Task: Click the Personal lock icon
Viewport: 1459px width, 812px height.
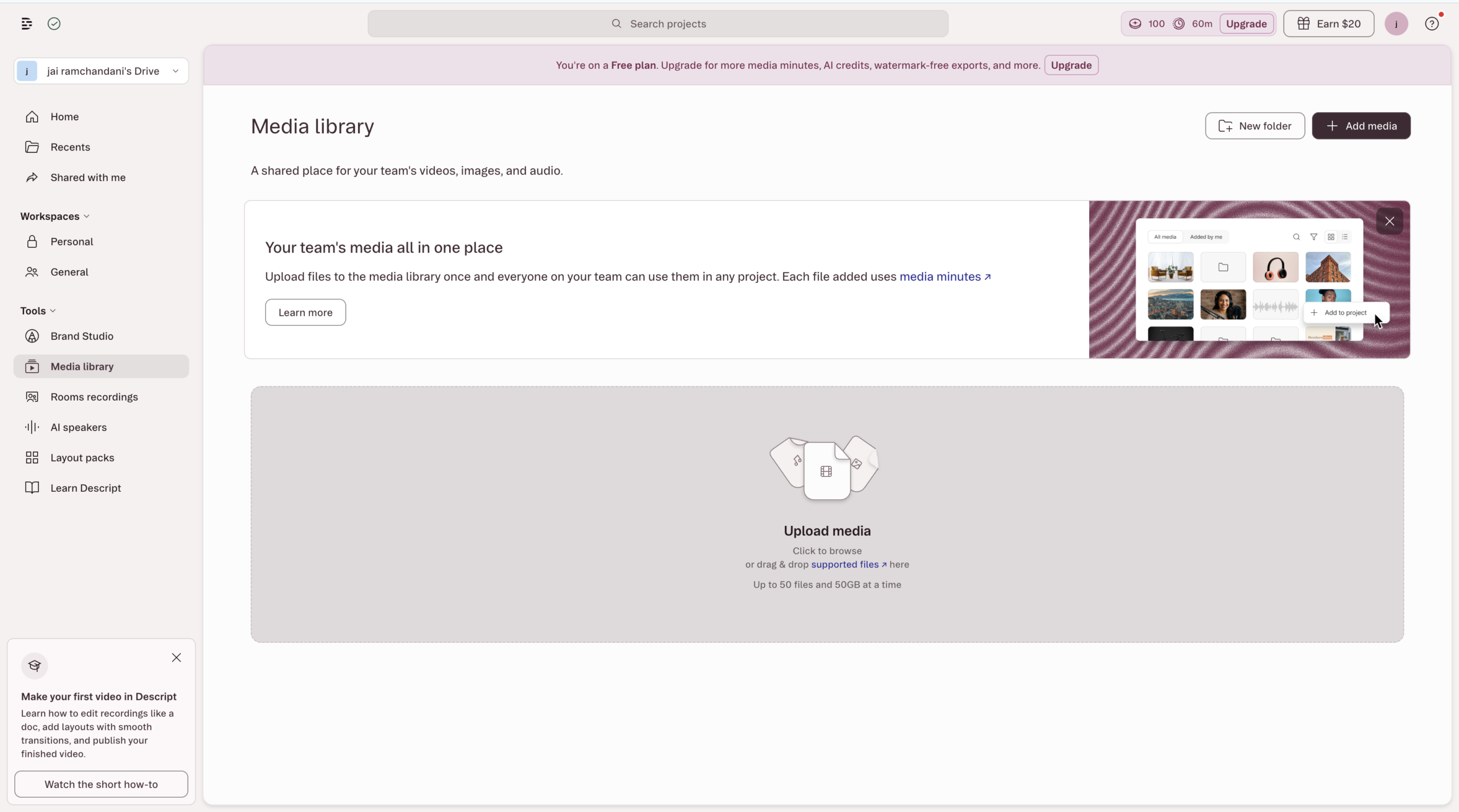Action: coord(32,242)
